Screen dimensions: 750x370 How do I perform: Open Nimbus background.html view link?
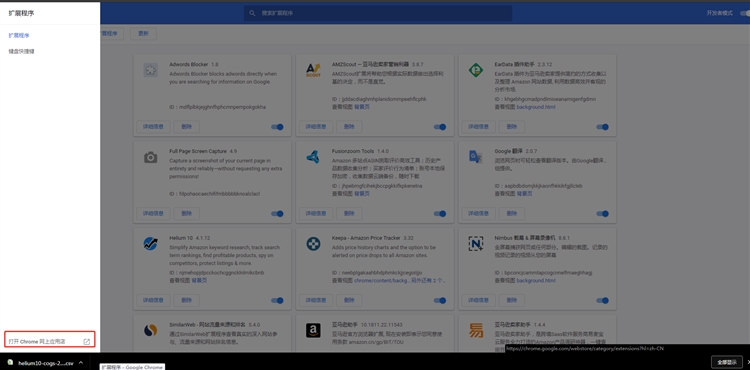point(536,281)
